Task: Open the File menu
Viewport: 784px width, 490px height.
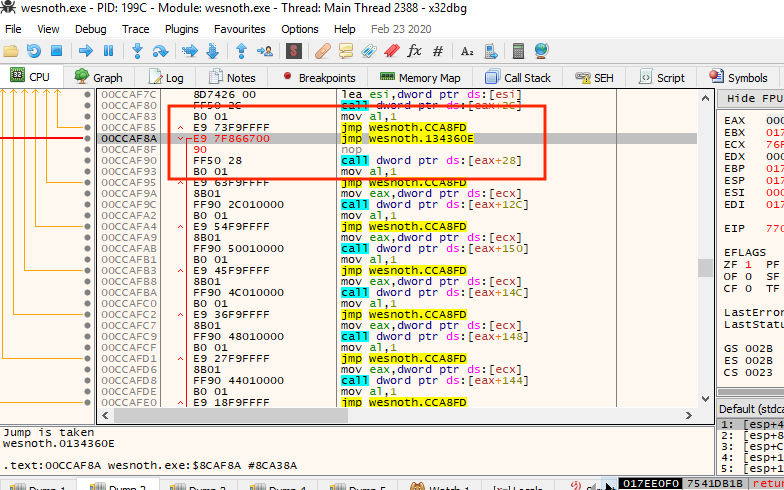Action: point(13,29)
